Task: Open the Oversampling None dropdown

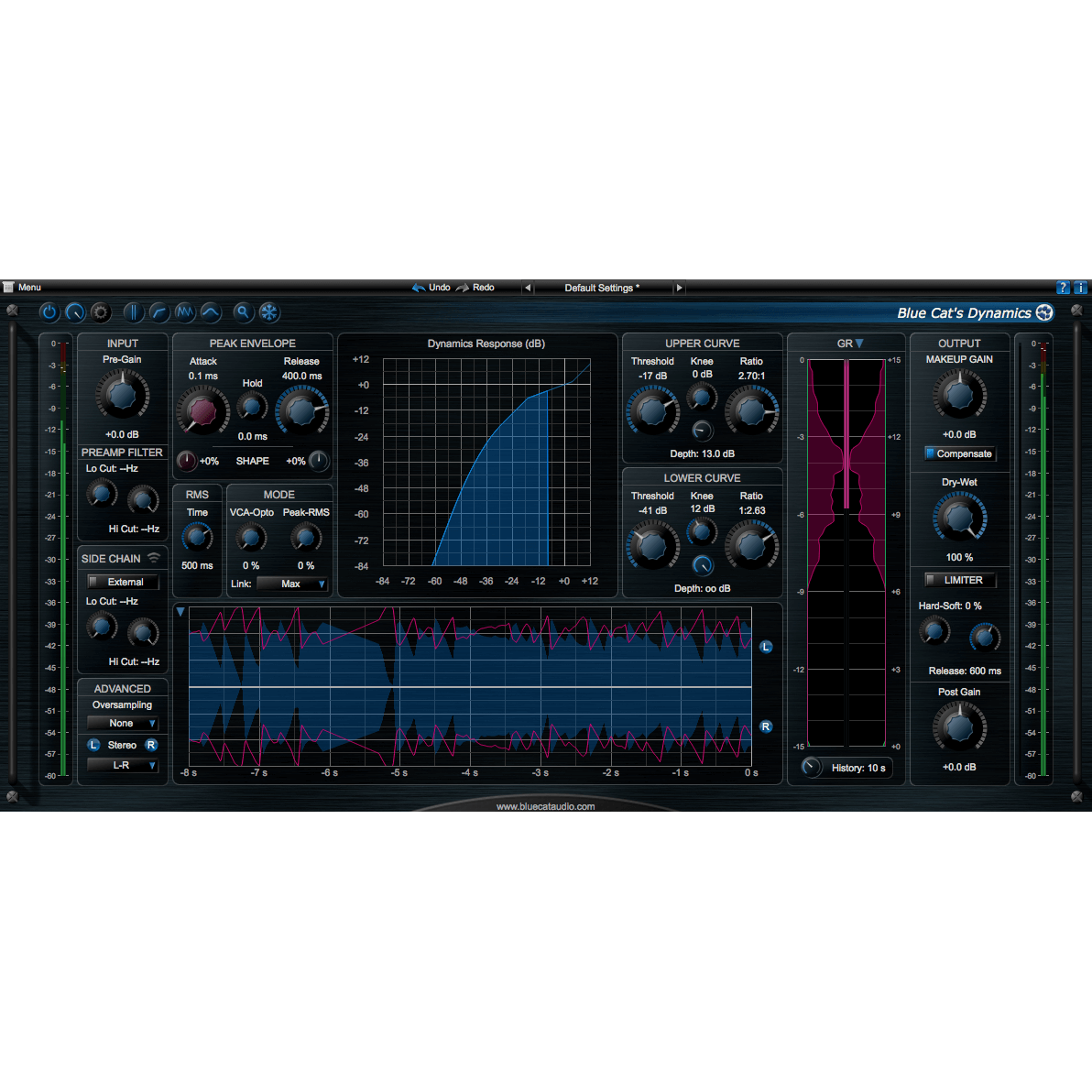Action: click(x=123, y=723)
